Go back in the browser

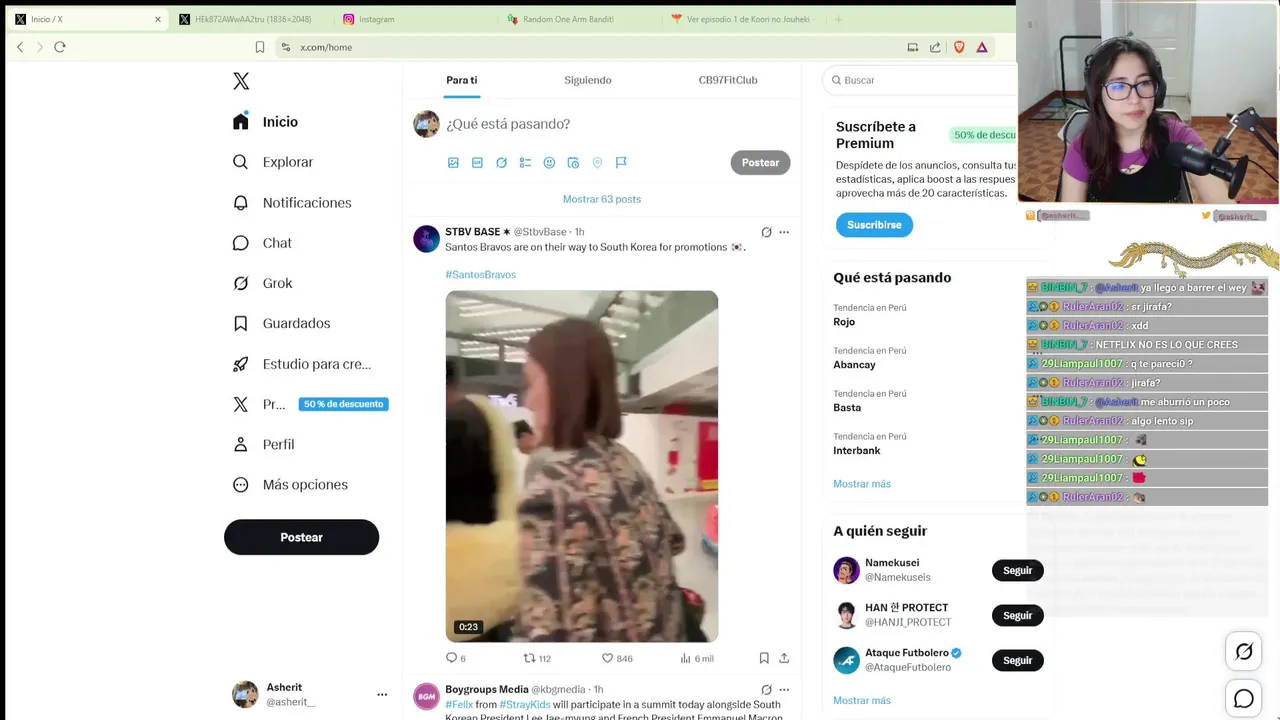20,47
